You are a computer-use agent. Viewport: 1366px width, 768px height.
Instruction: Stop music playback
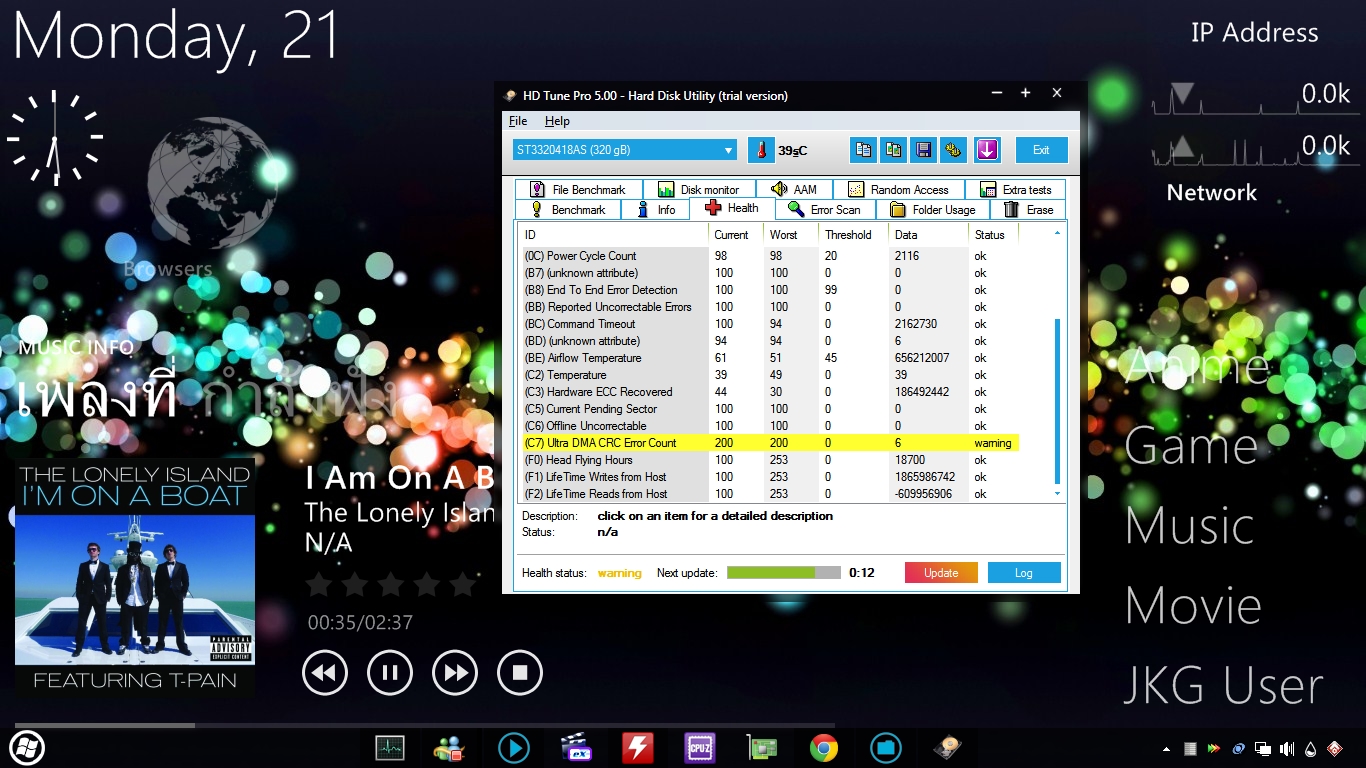tap(520, 673)
